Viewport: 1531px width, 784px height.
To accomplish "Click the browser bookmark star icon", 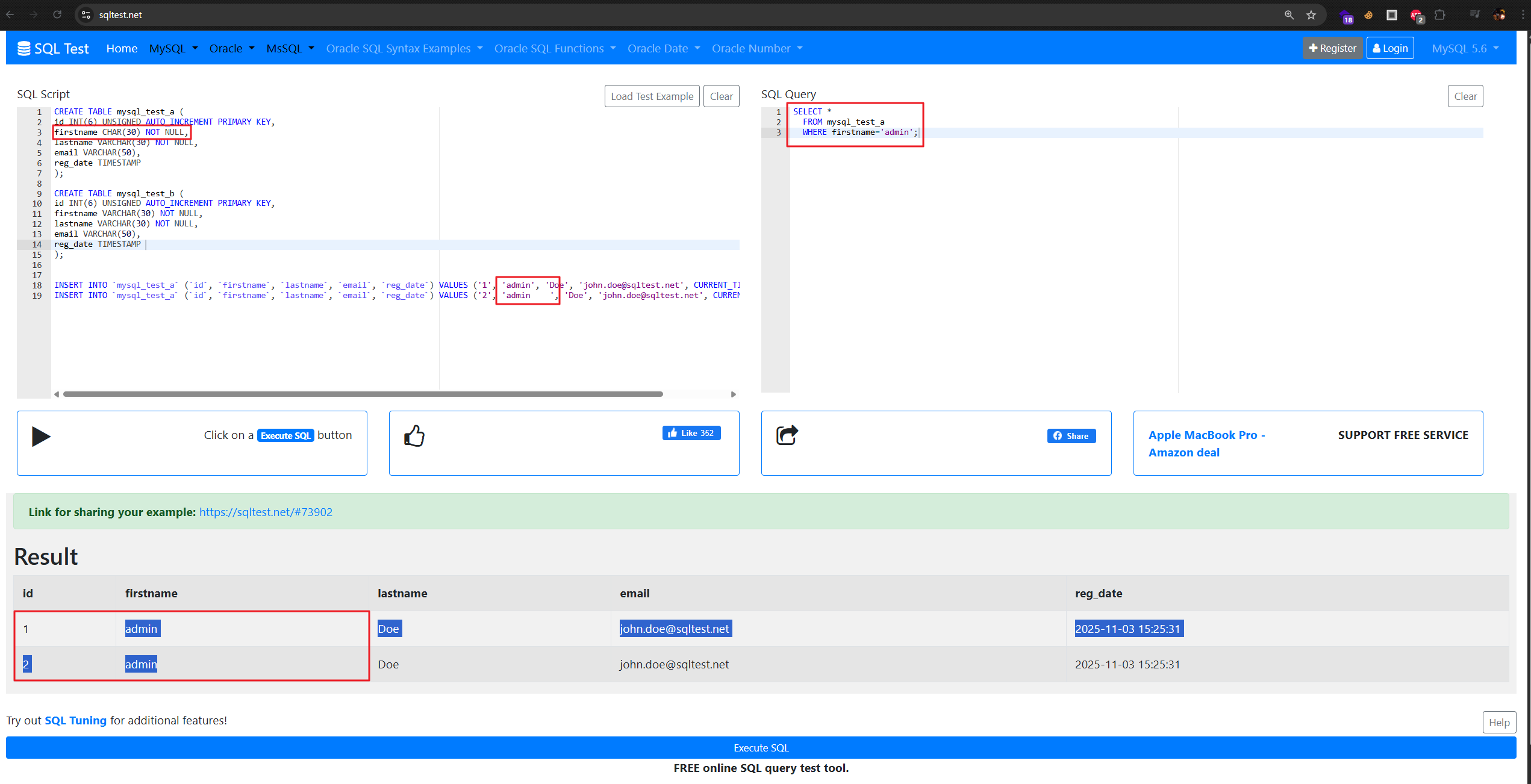I will pos(1311,15).
